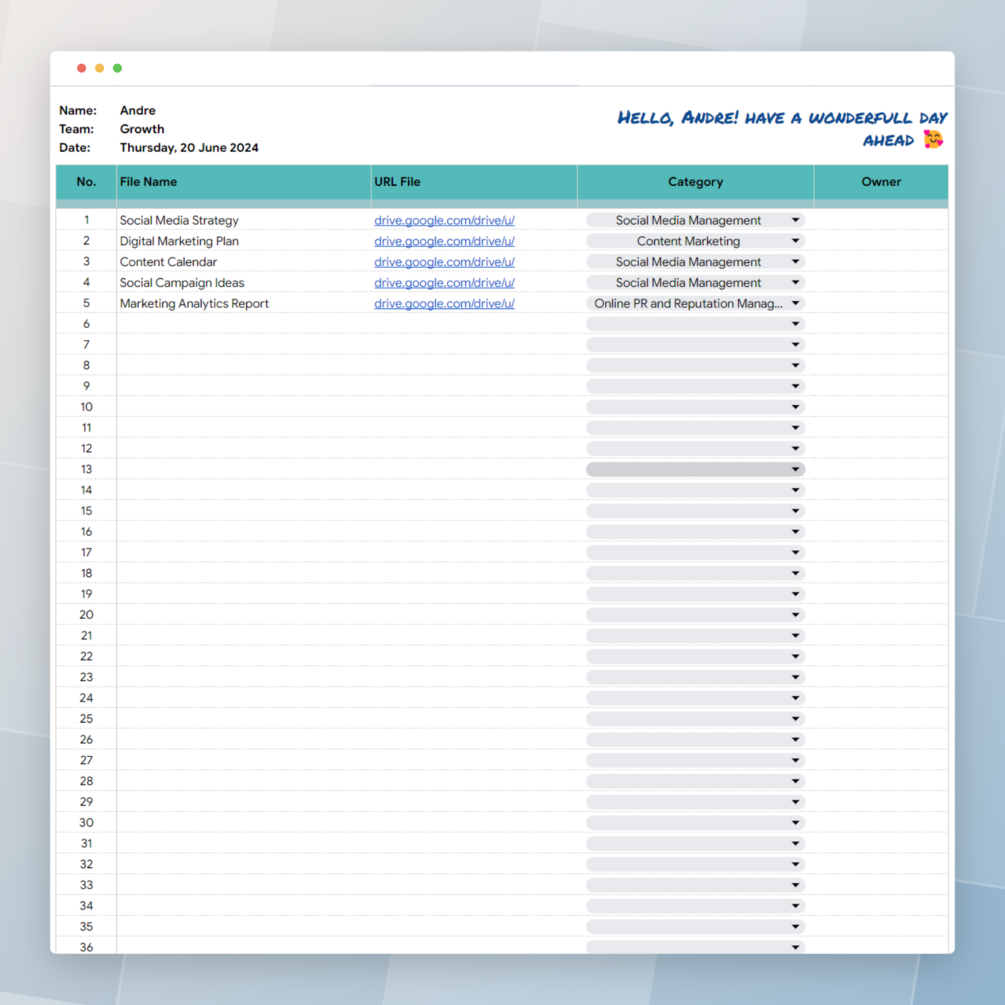Select the 'Social Campaign Ideas' file name cell
The height and width of the screenshot is (1005, 1005).
click(244, 283)
